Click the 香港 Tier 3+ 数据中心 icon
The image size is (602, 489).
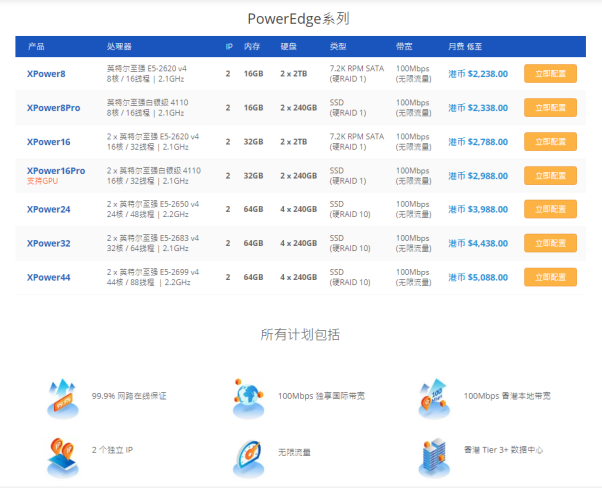(x=435, y=453)
